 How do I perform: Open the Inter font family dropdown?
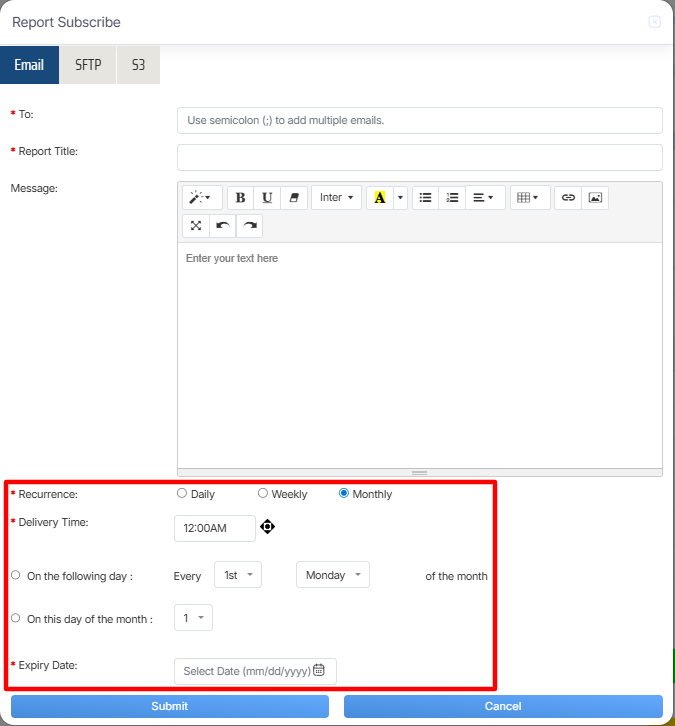tap(336, 198)
